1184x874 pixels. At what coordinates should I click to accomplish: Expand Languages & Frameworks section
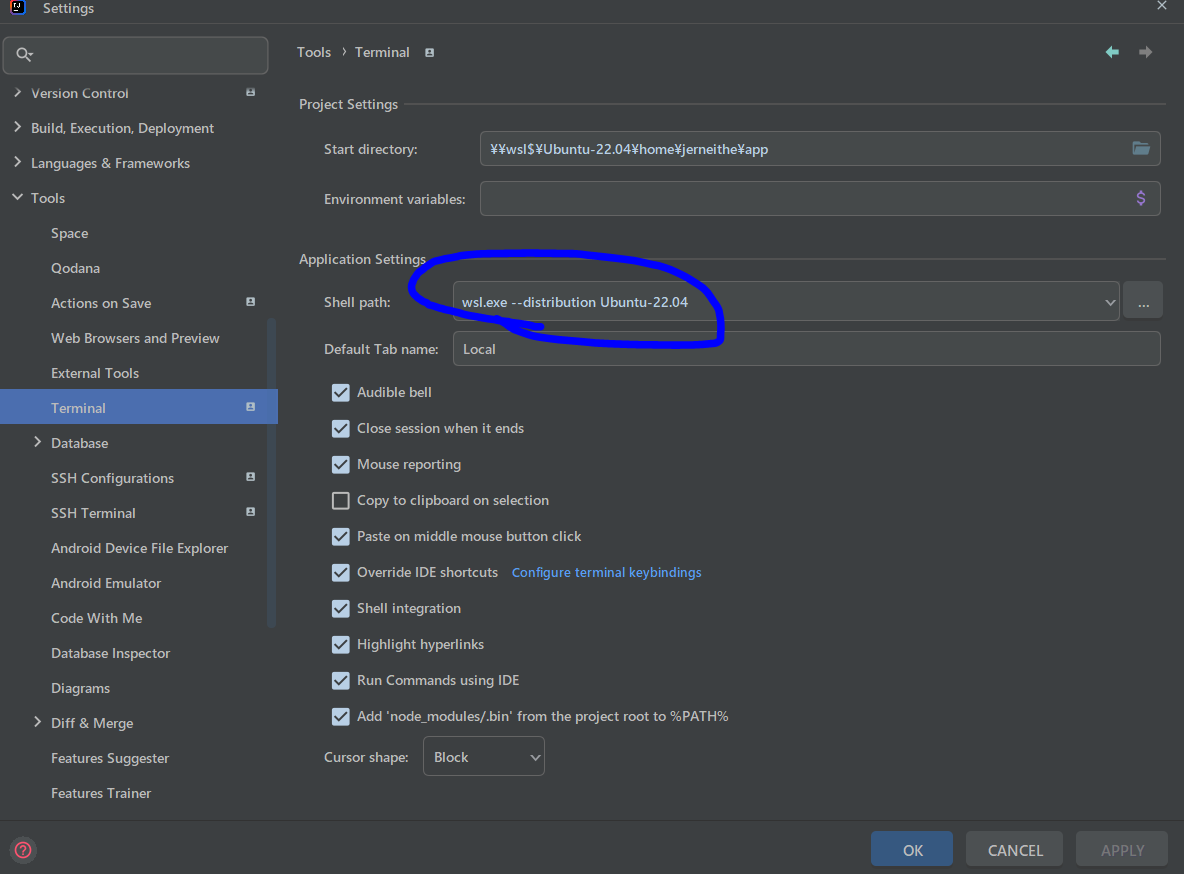pyautogui.click(x=17, y=162)
